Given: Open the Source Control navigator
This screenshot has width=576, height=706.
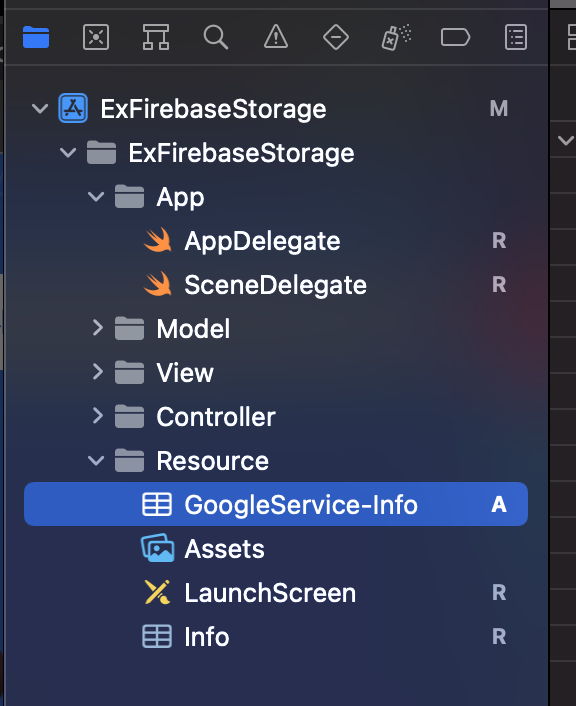Looking at the screenshot, I should point(96,37).
